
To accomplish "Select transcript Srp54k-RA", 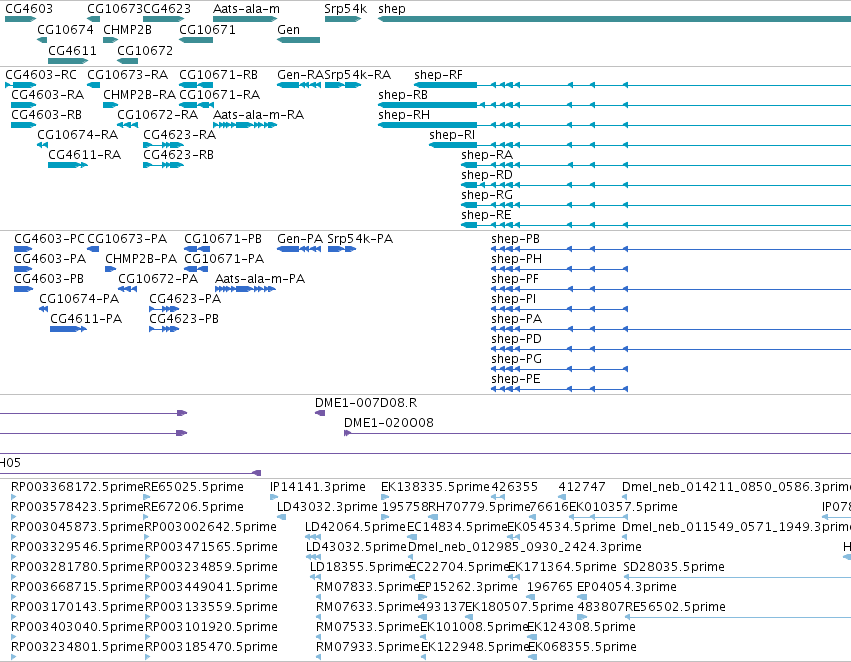I will tap(358, 75).
